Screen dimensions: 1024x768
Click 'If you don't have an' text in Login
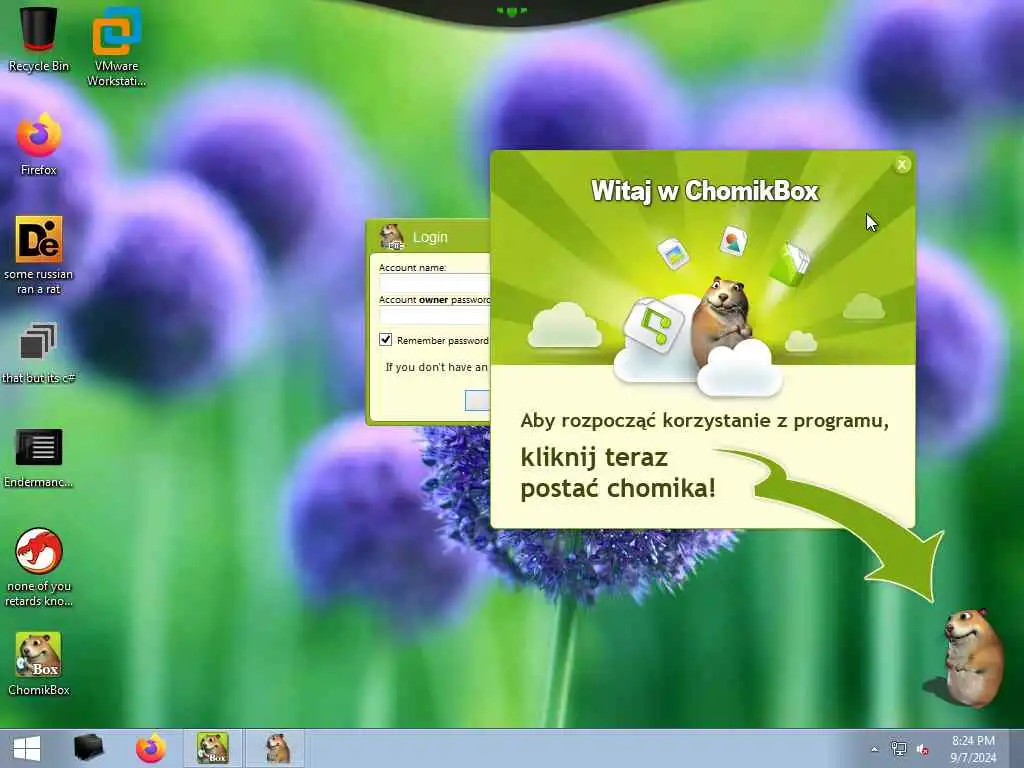coord(436,367)
